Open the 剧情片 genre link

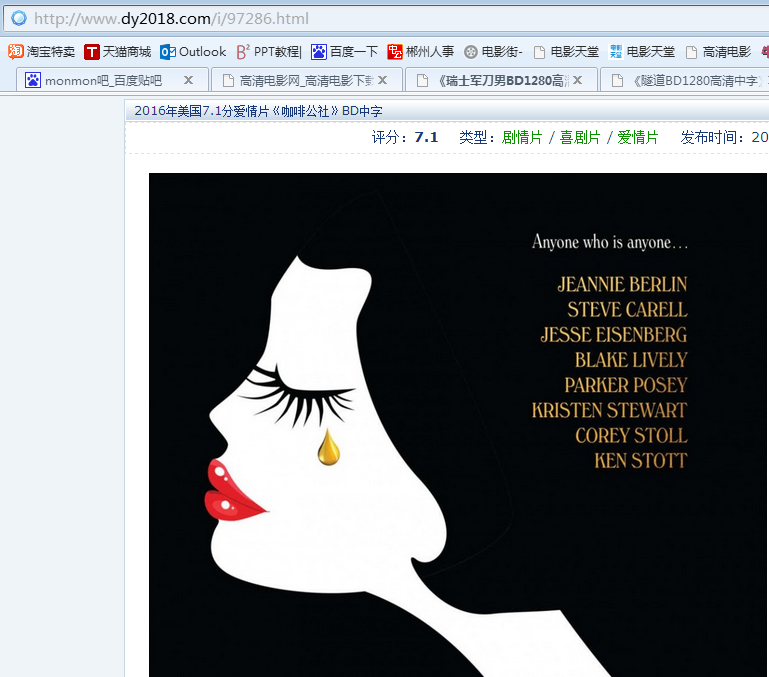point(522,137)
